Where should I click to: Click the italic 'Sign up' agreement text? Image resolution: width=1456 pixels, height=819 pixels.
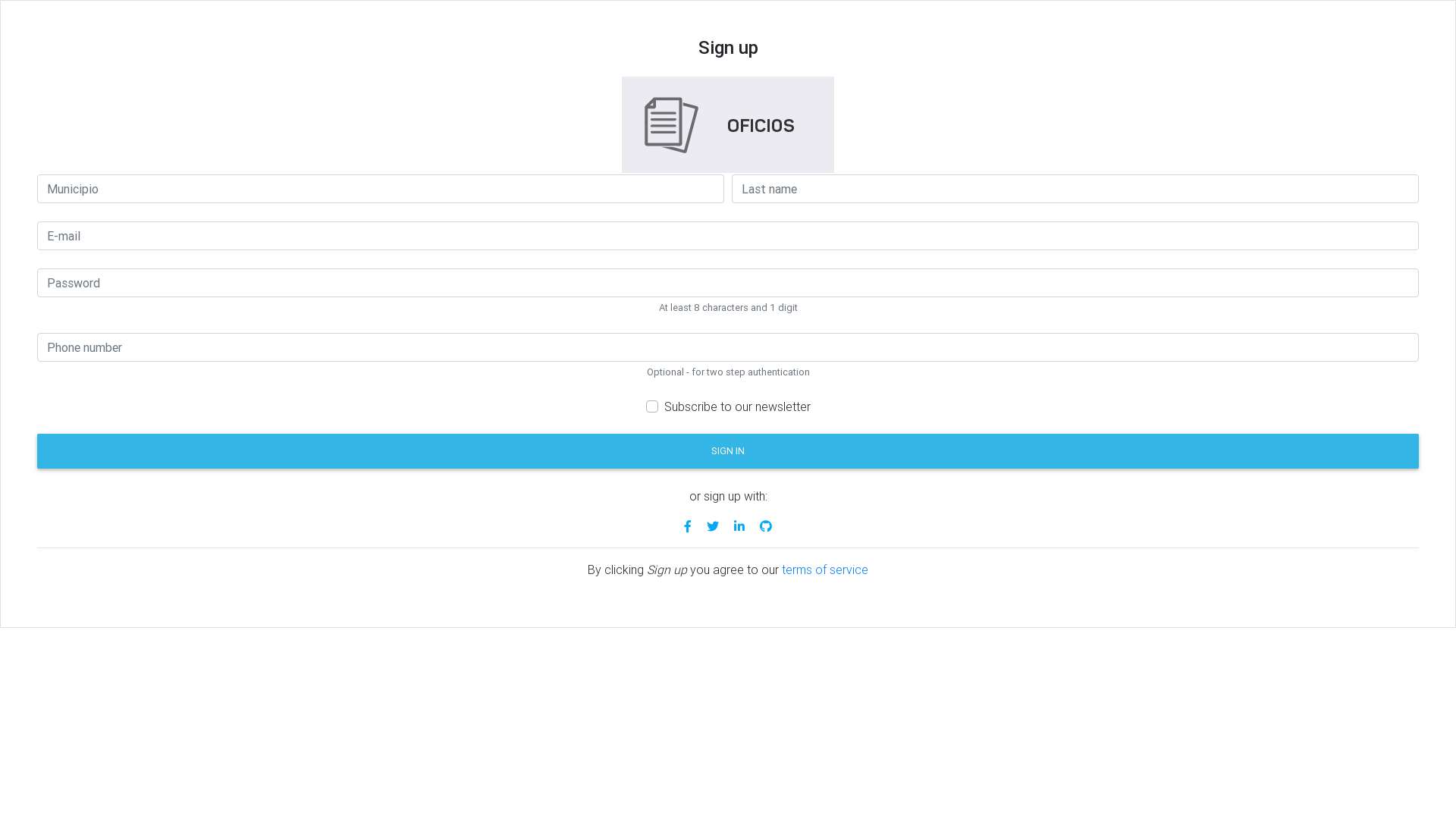coord(667,570)
